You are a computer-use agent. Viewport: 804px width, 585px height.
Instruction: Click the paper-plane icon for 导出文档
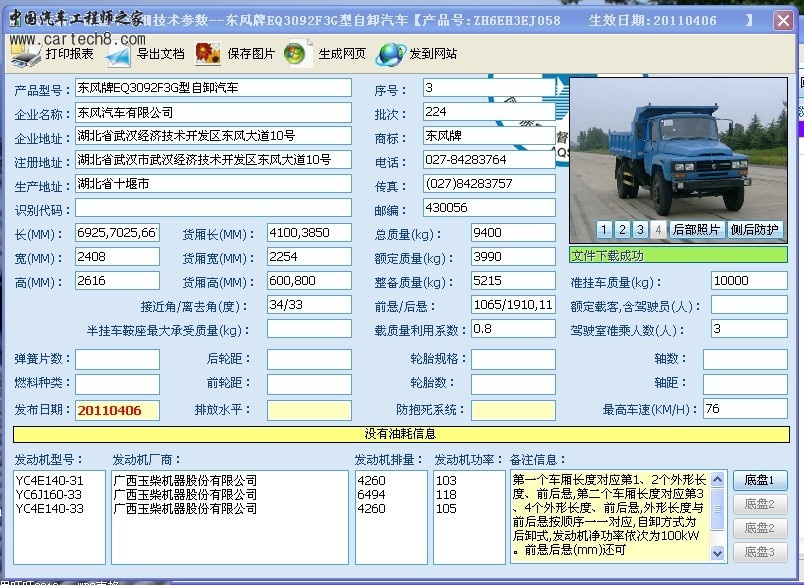coord(118,55)
